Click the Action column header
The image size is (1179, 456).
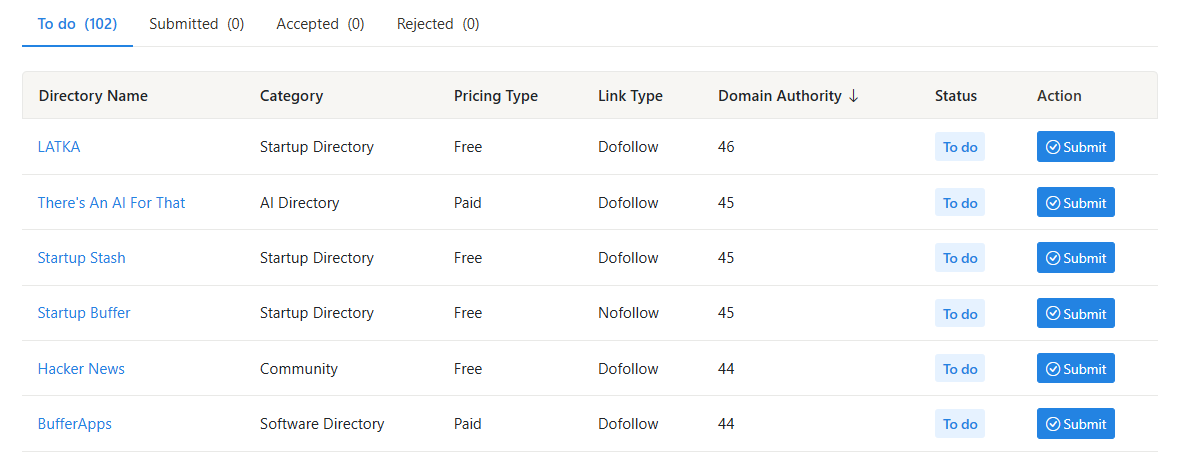click(x=1059, y=96)
